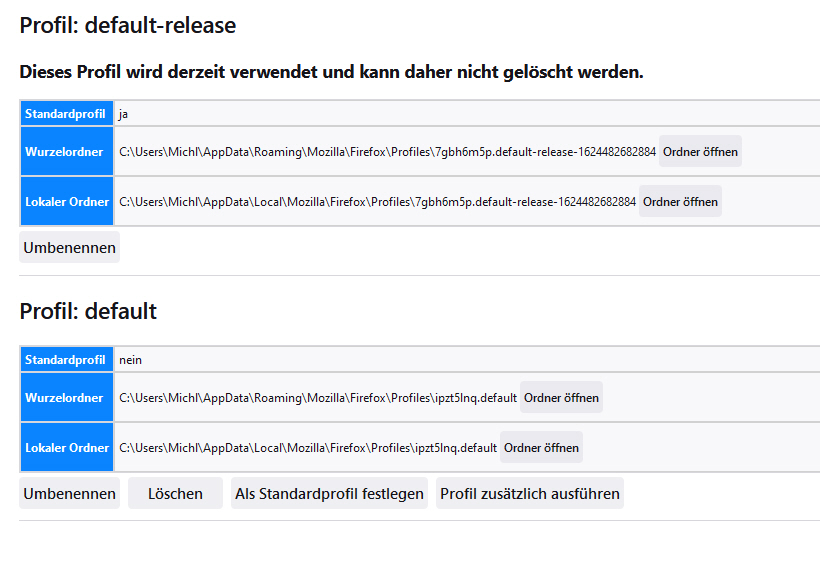Click the 'Profil: default' heading
This screenshot has width=820, height=578.
point(88,311)
